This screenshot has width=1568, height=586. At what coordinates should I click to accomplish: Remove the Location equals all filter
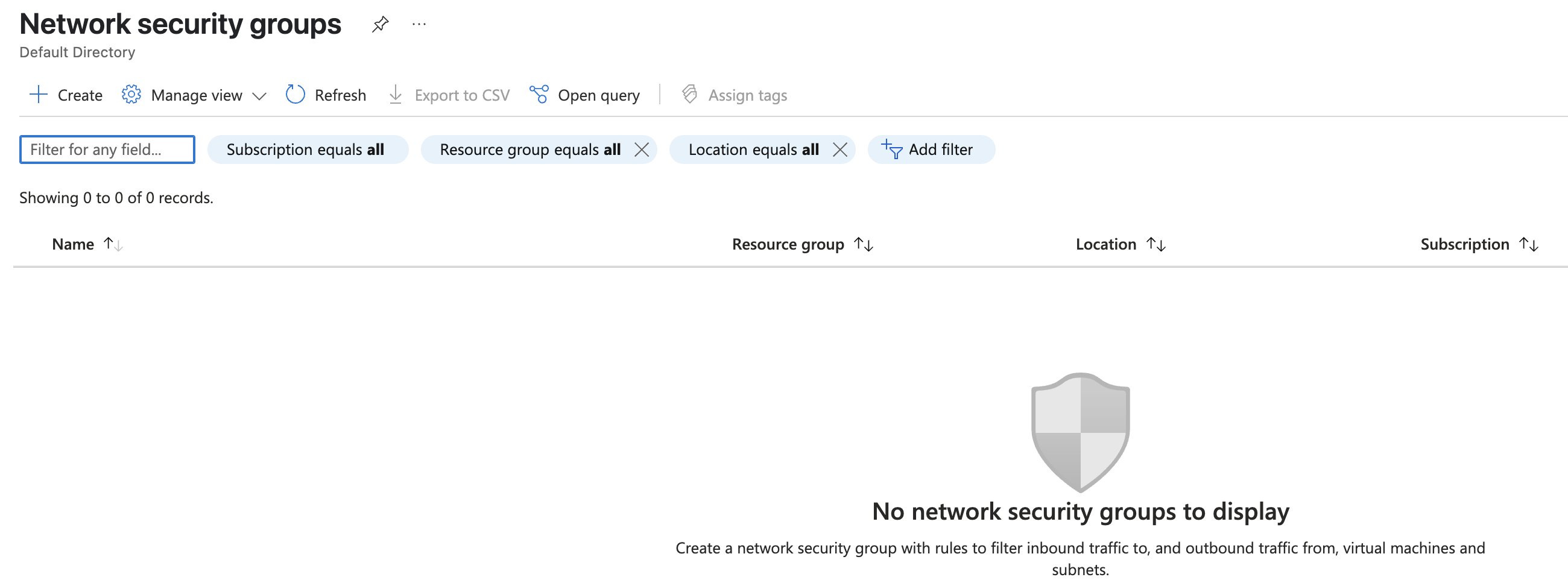[840, 150]
